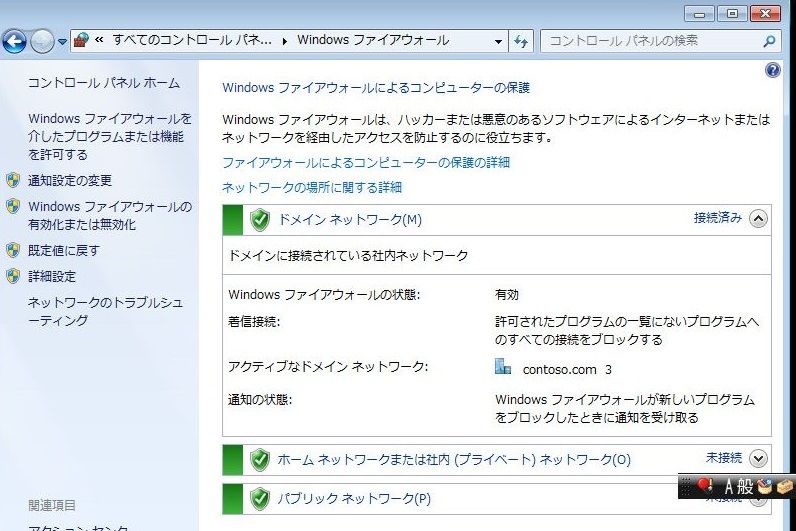Screen dimensions: 796x531
Task: Click 接続済み status text
Action: pyautogui.click(x=718, y=218)
